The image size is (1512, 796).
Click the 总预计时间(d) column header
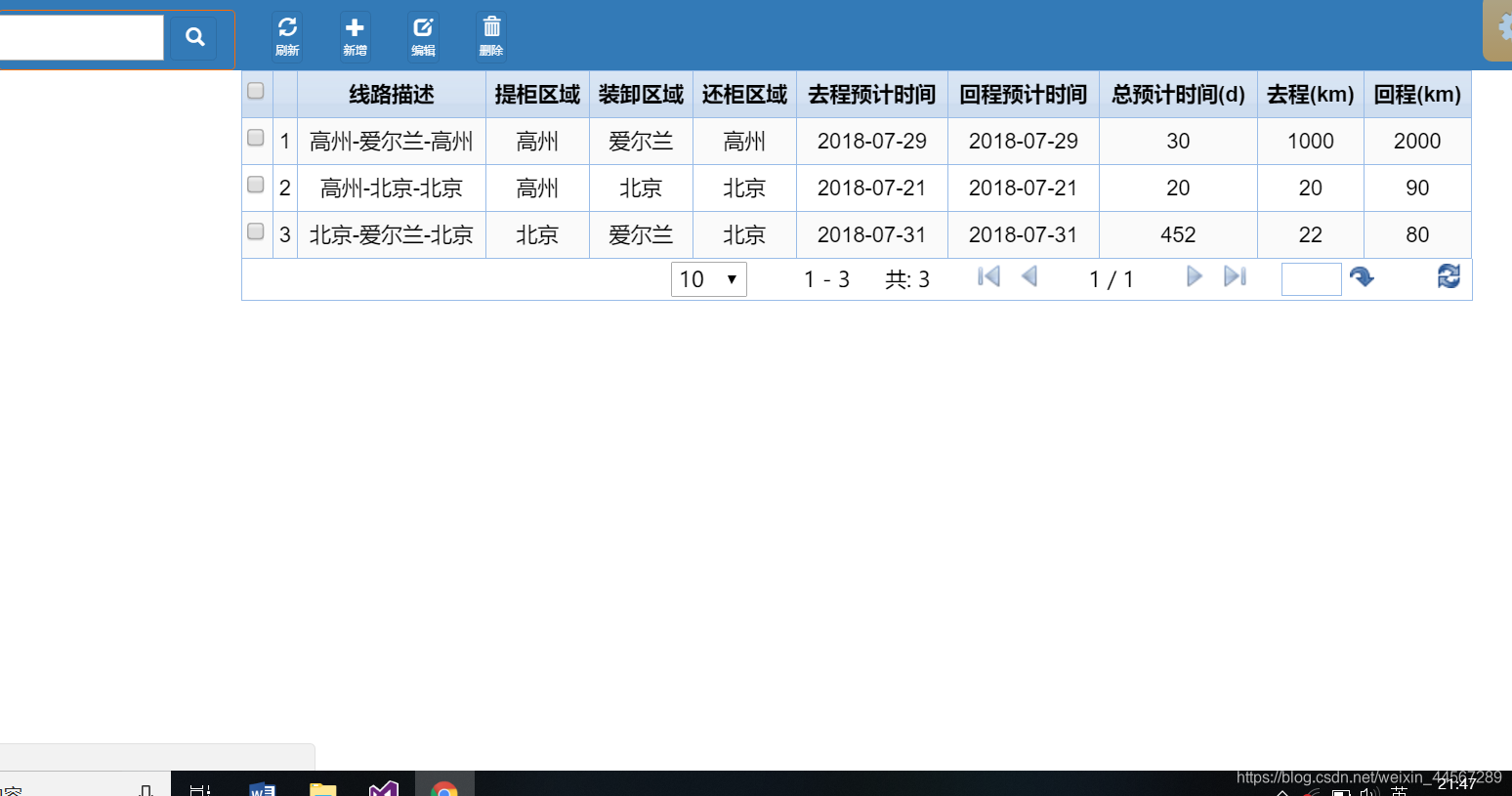[x=1178, y=95]
